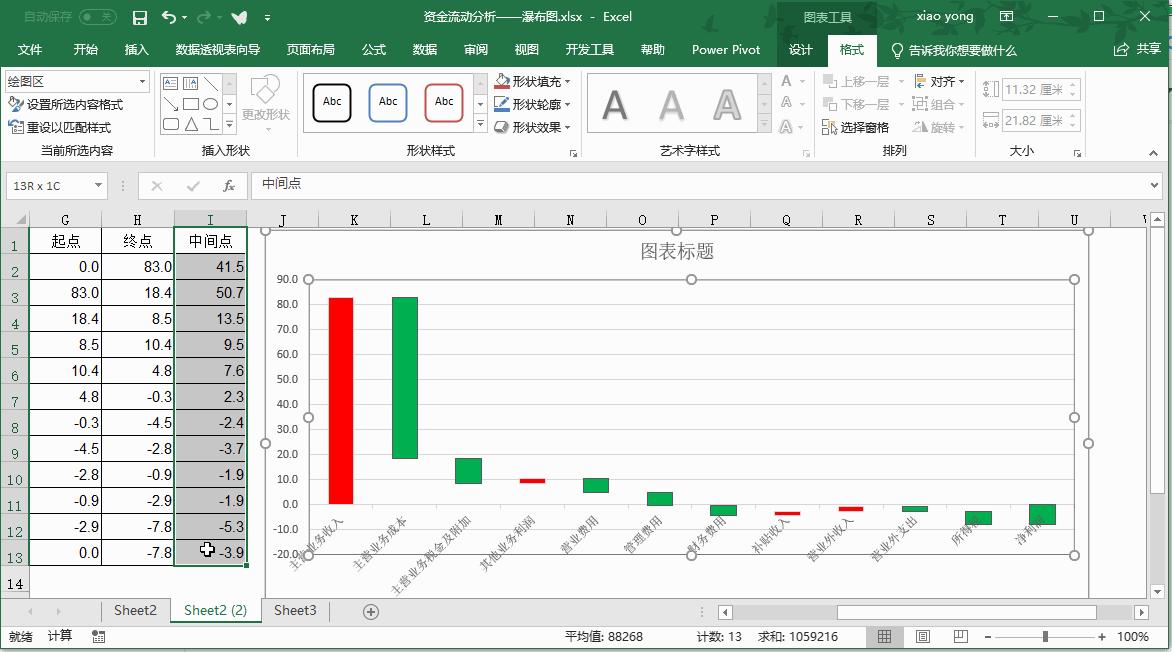Click the Undo icon

pyautogui.click(x=168, y=17)
